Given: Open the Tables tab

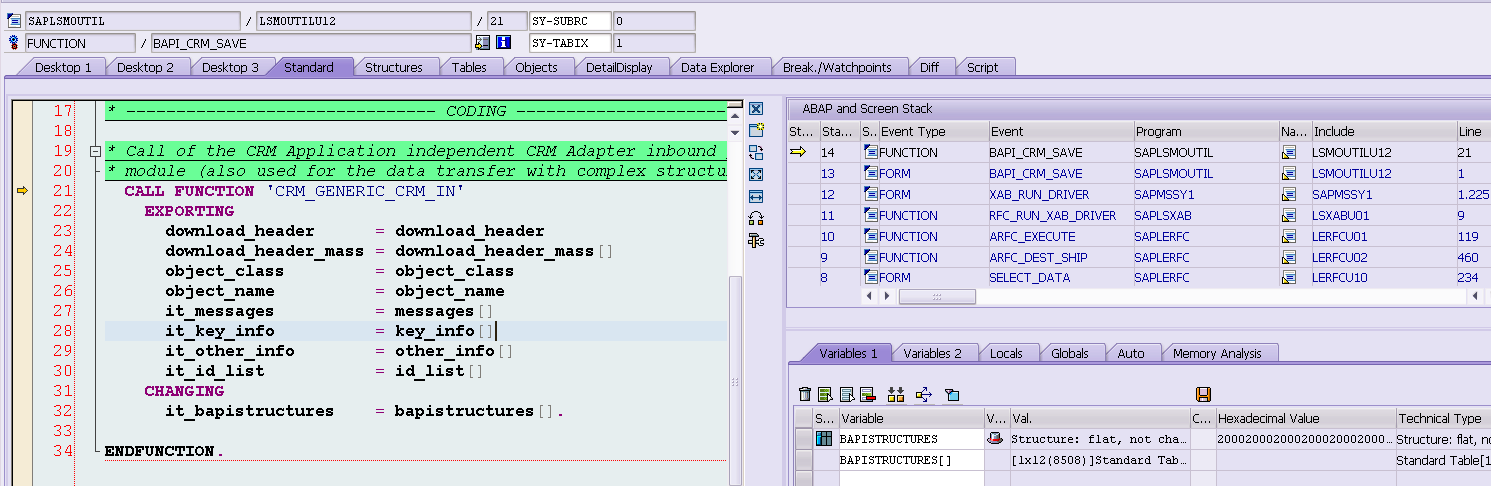Looking at the screenshot, I should click(x=469, y=67).
